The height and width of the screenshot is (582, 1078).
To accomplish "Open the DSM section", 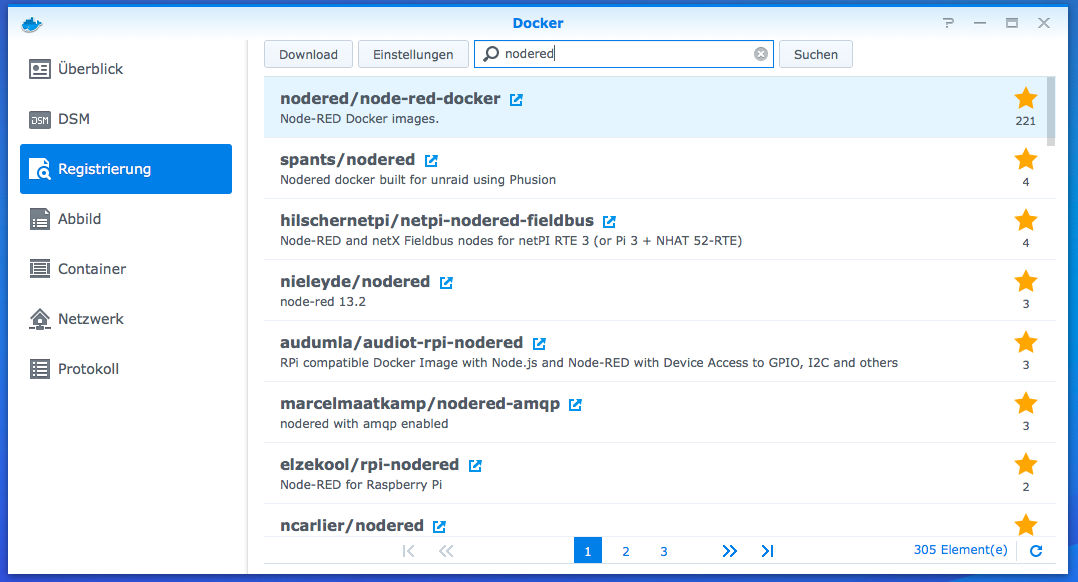I will 126,119.
